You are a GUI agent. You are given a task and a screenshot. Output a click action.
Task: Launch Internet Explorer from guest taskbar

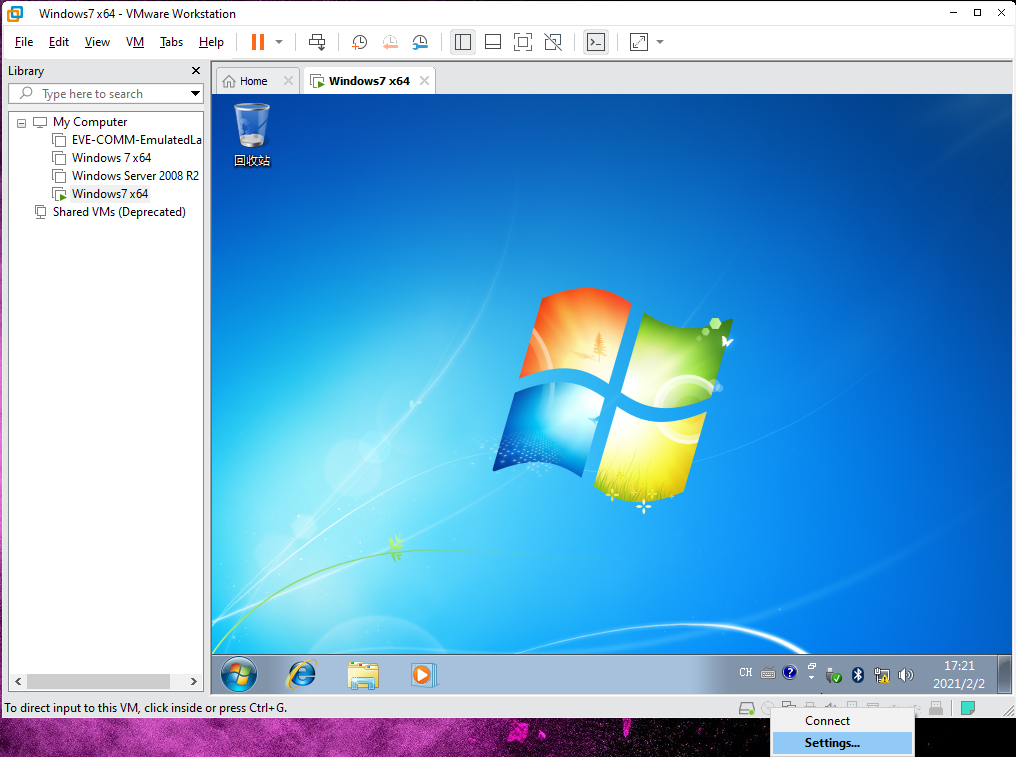click(302, 675)
